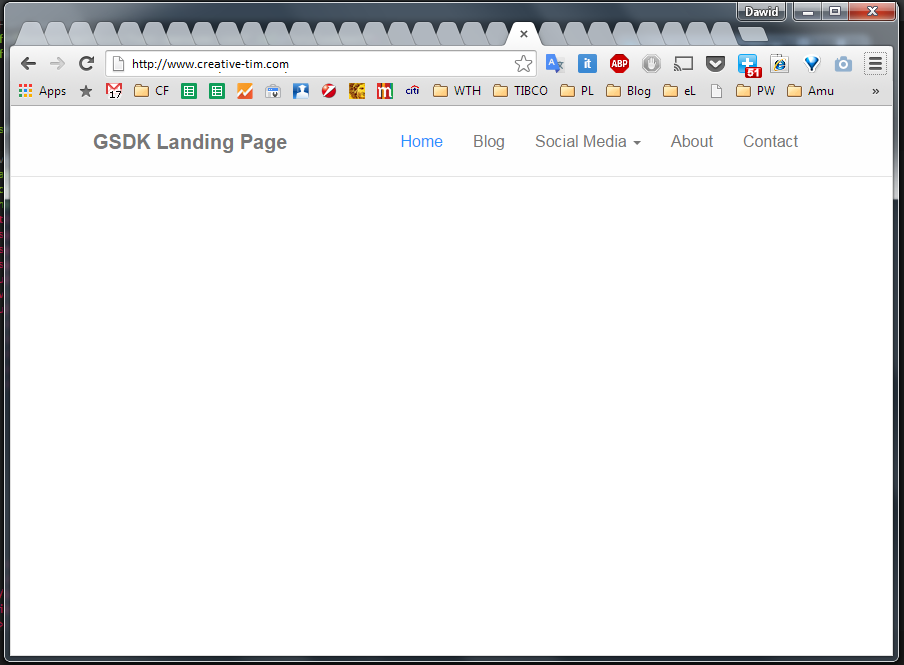Screen dimensions: 904x665
Task: Click the Adblock Plus extension icon
Action: click(x=619, y=64)
